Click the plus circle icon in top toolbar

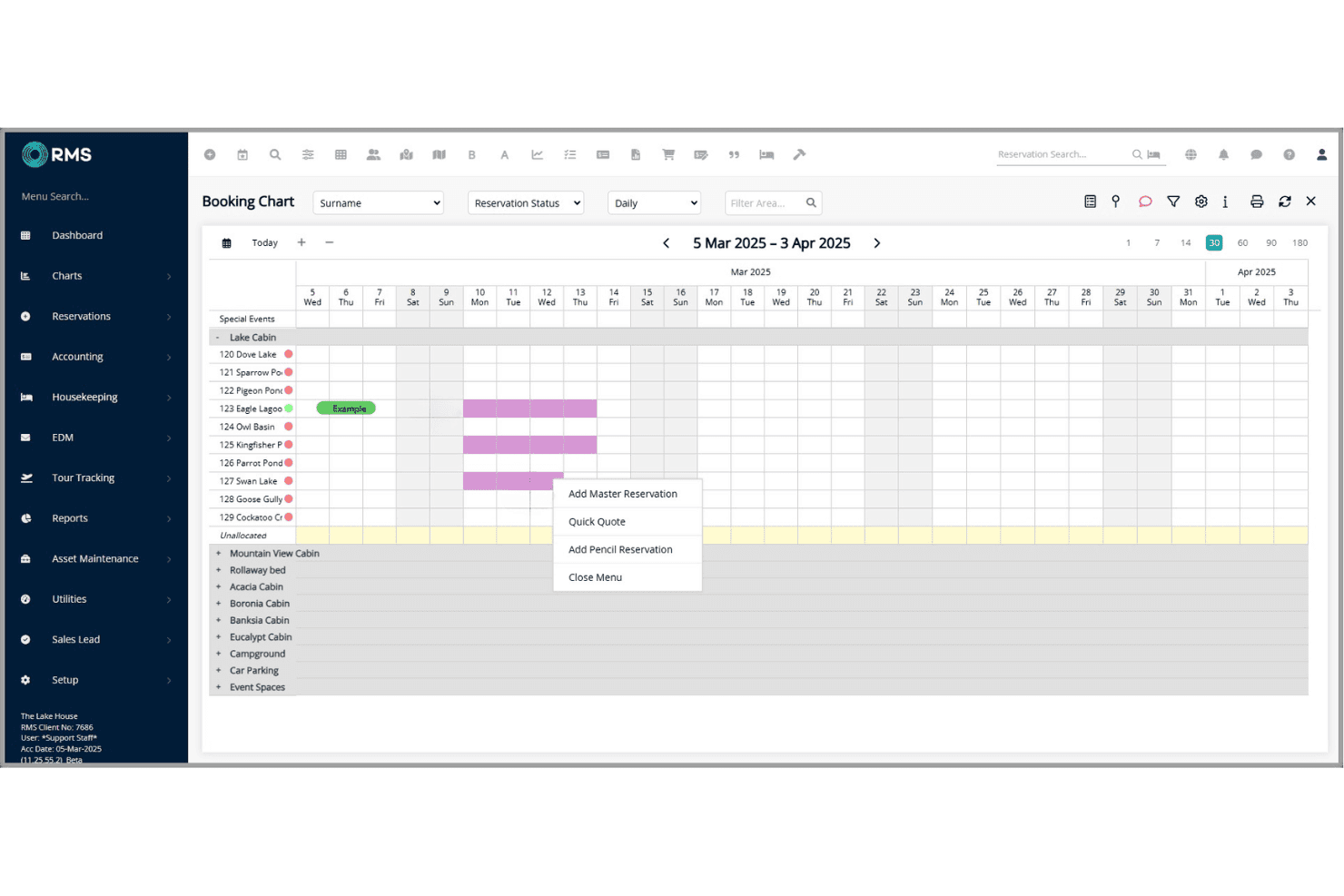point(210,155)
